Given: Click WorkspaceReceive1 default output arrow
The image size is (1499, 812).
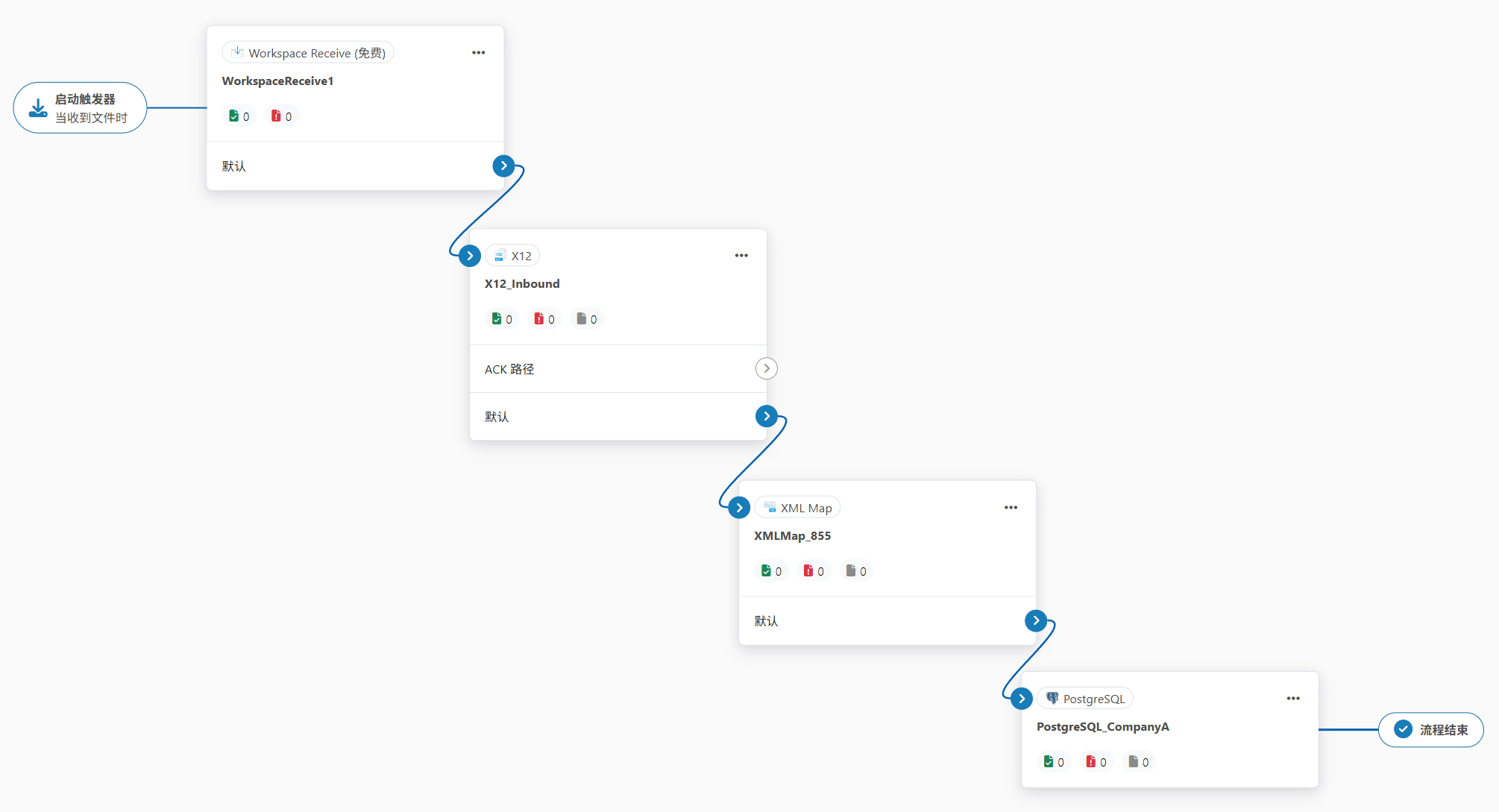Looking at the screenshot, I should [x=503, y=166].
